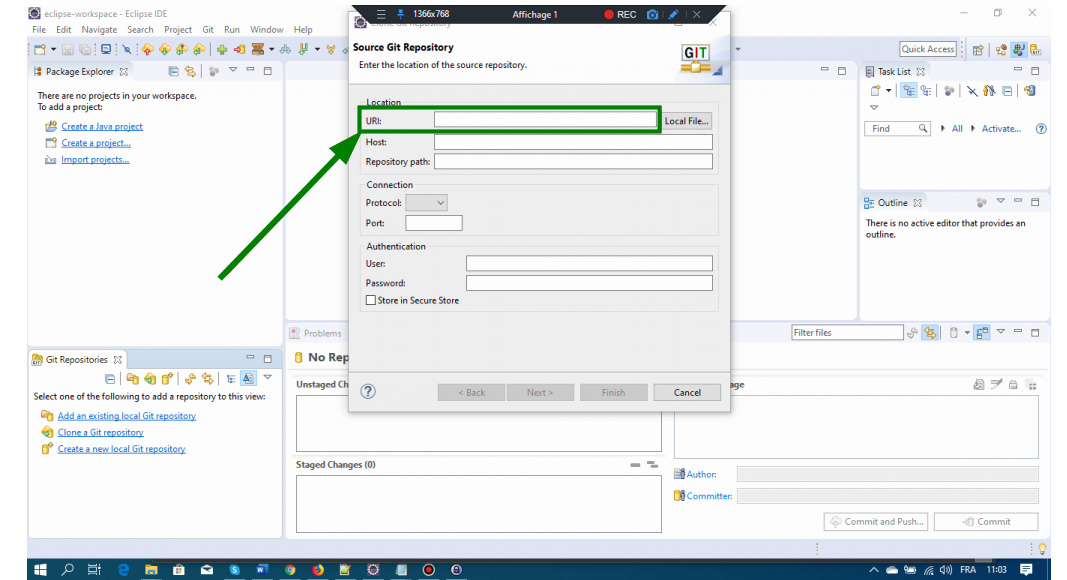
Task: Click into the URI input field
Action: [545, 120]
